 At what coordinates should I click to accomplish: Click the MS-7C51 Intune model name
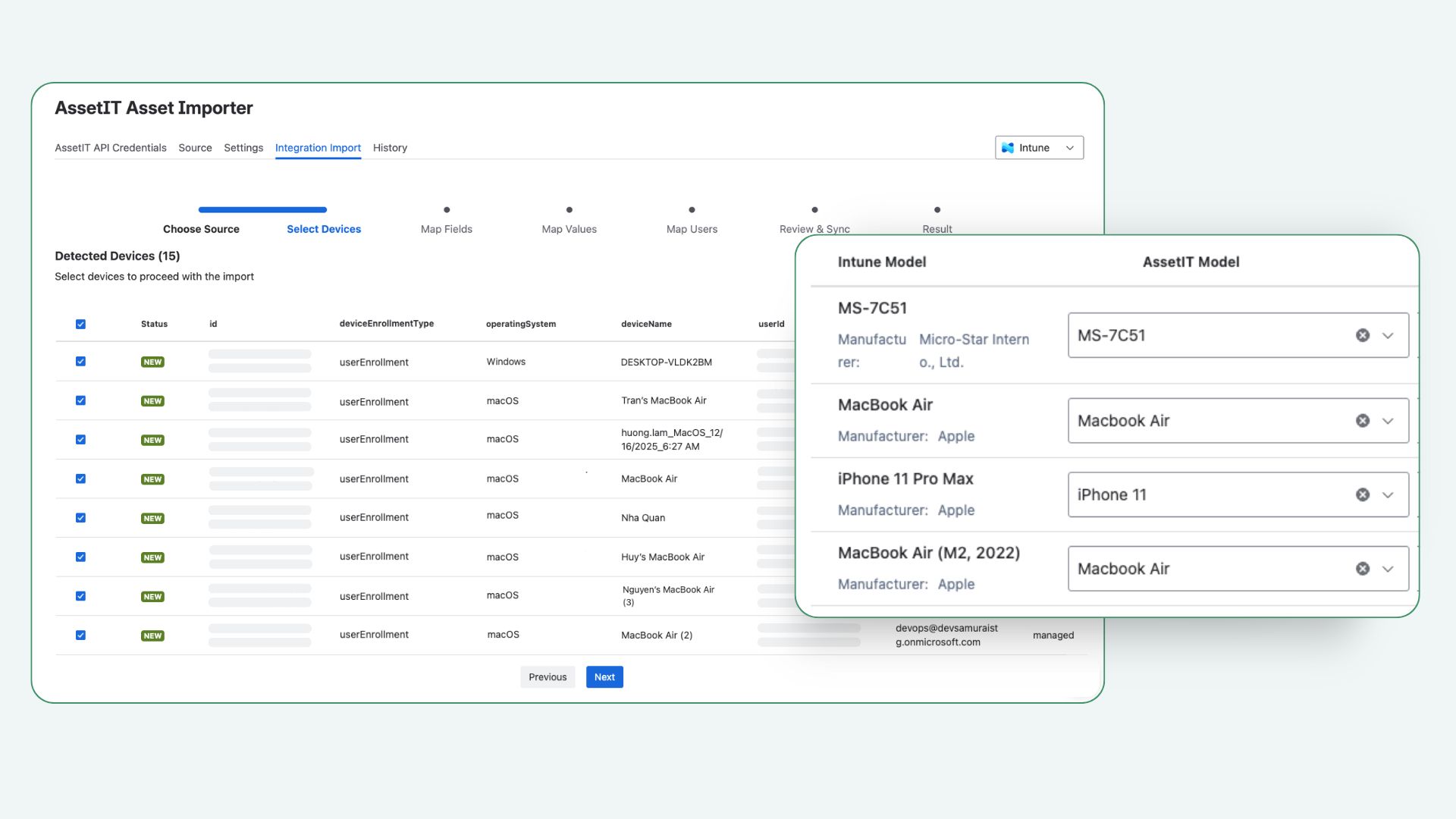872,308
